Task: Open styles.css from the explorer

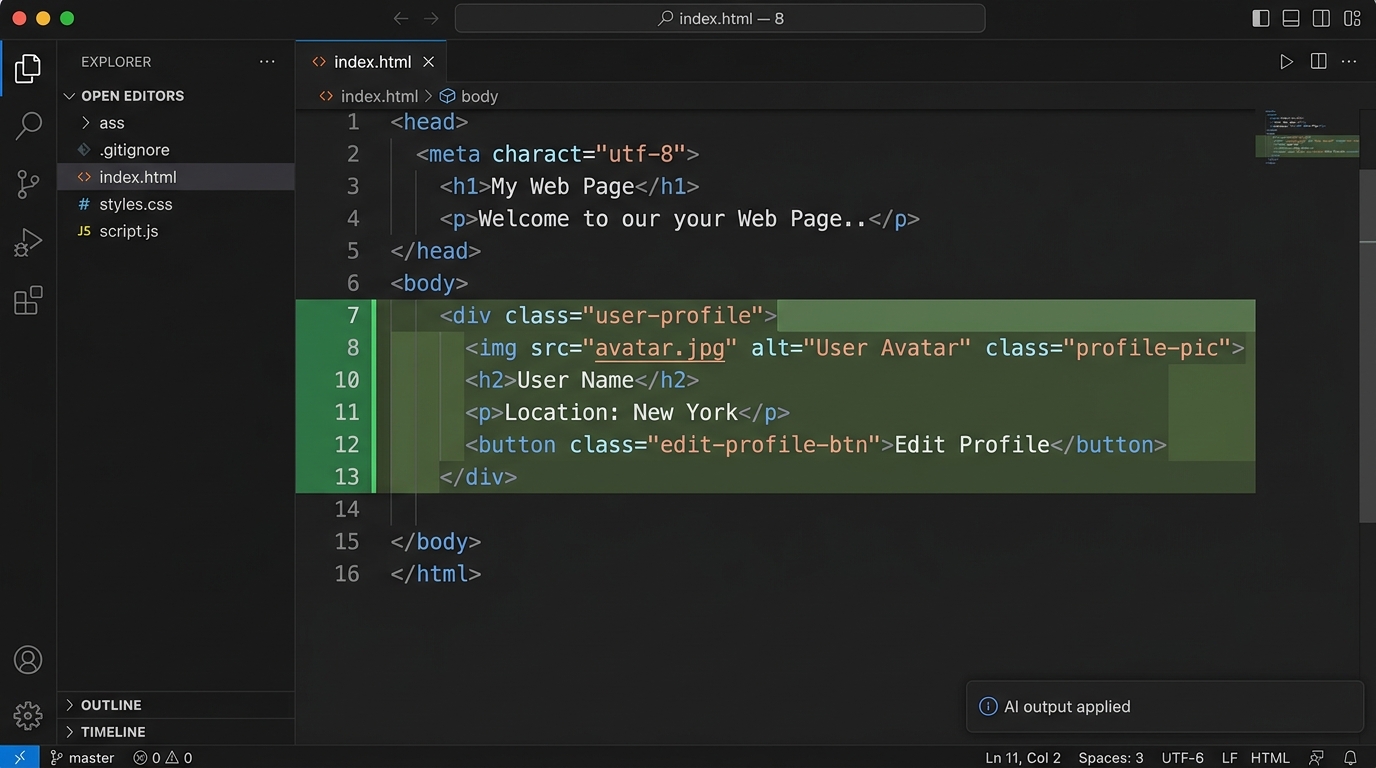Action: point(135,204)
